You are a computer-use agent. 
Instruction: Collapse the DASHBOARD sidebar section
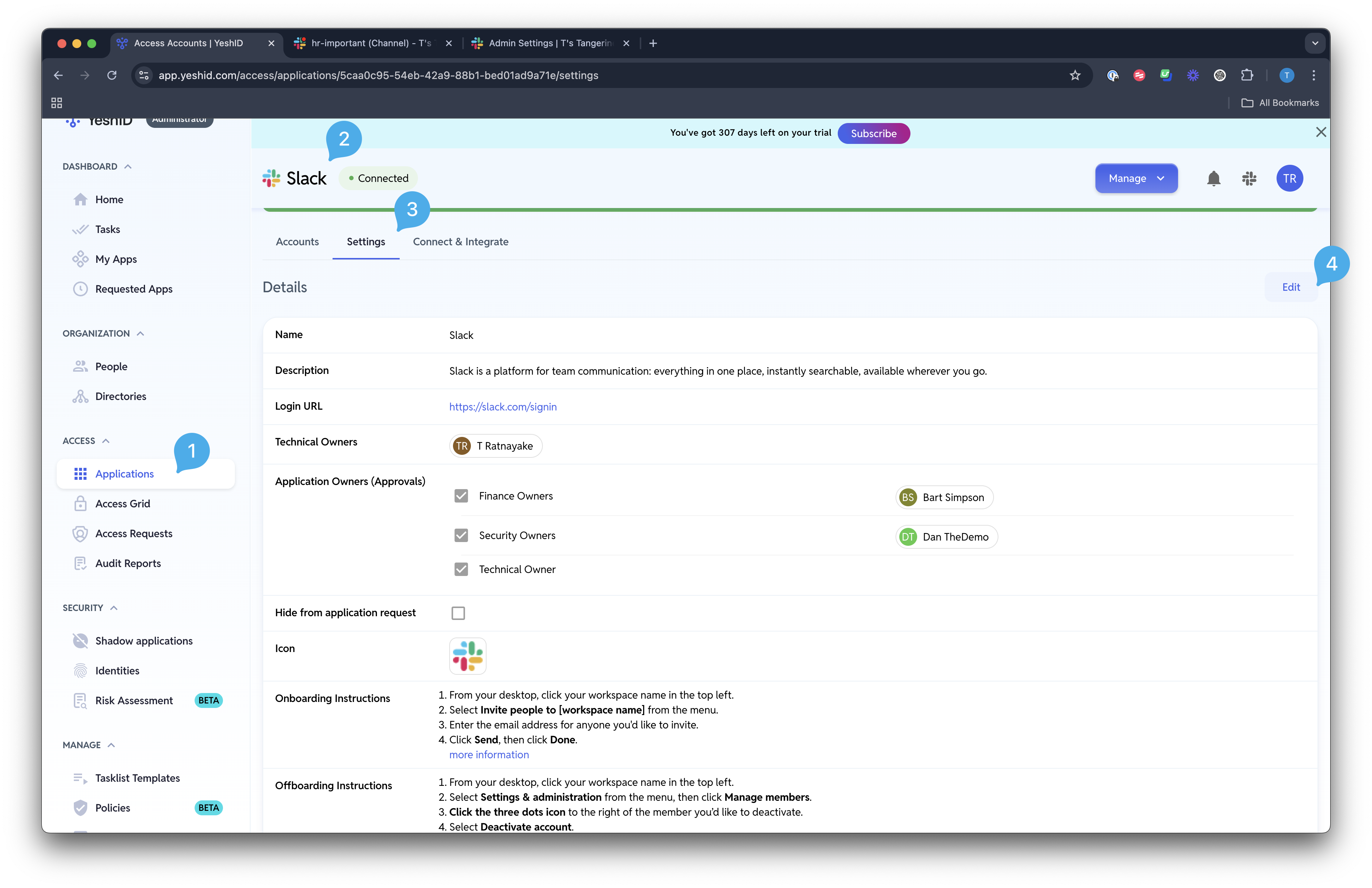128,167
